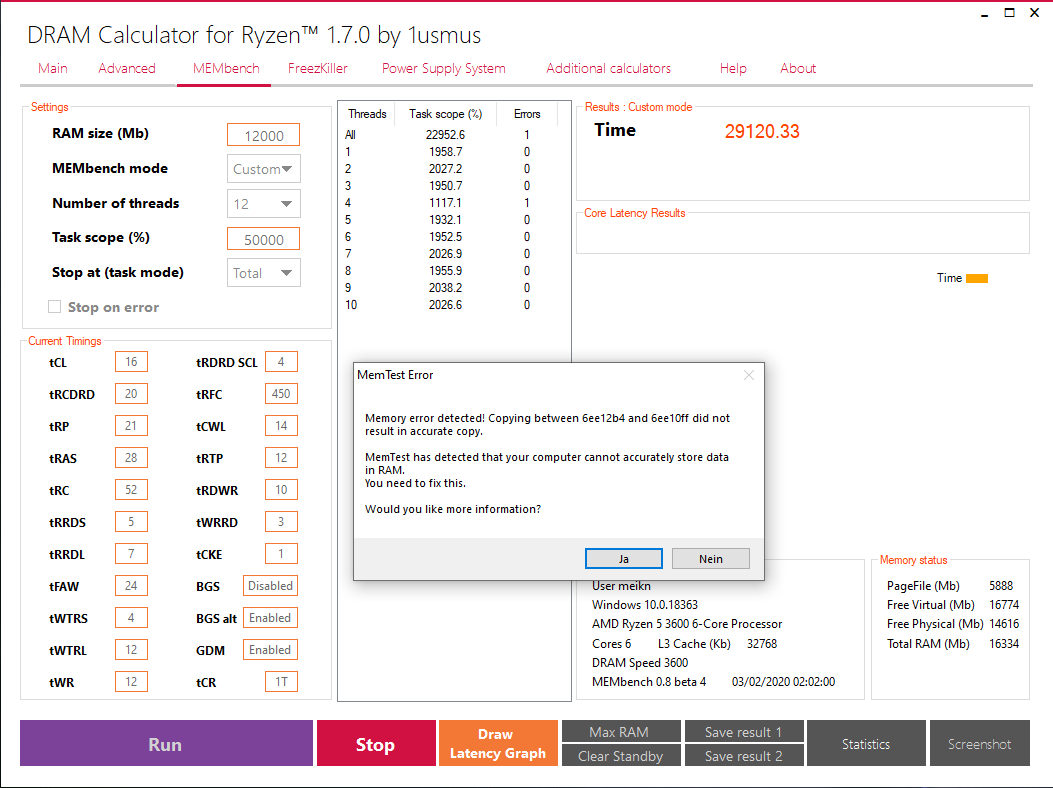Click Draw Latency Graph button
Image resolution: width=1053 pixels, height=788 pixels.
(498, 743)
